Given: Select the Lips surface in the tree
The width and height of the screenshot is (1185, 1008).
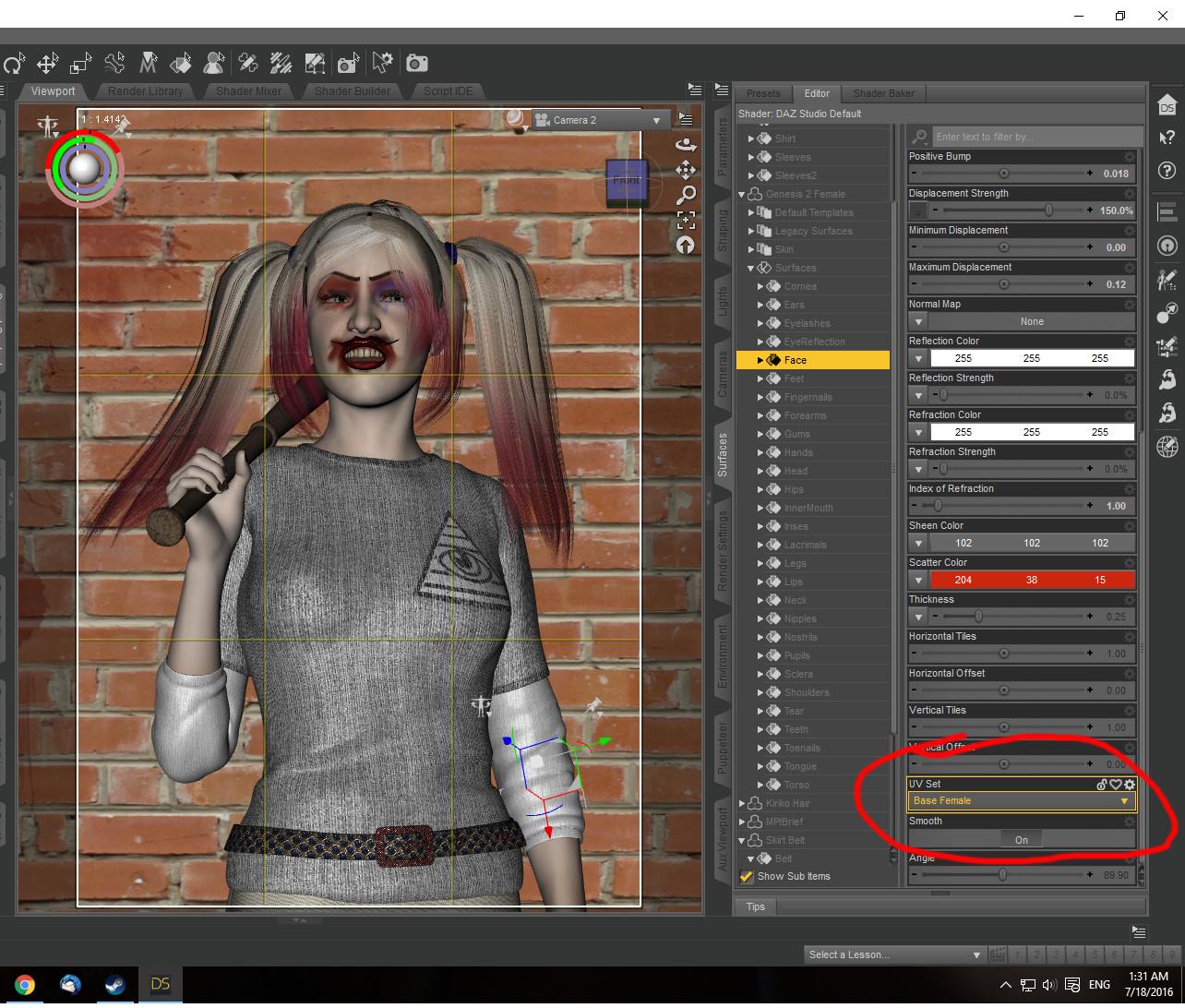Looking at the screenshot, I should tap(794, 582).
